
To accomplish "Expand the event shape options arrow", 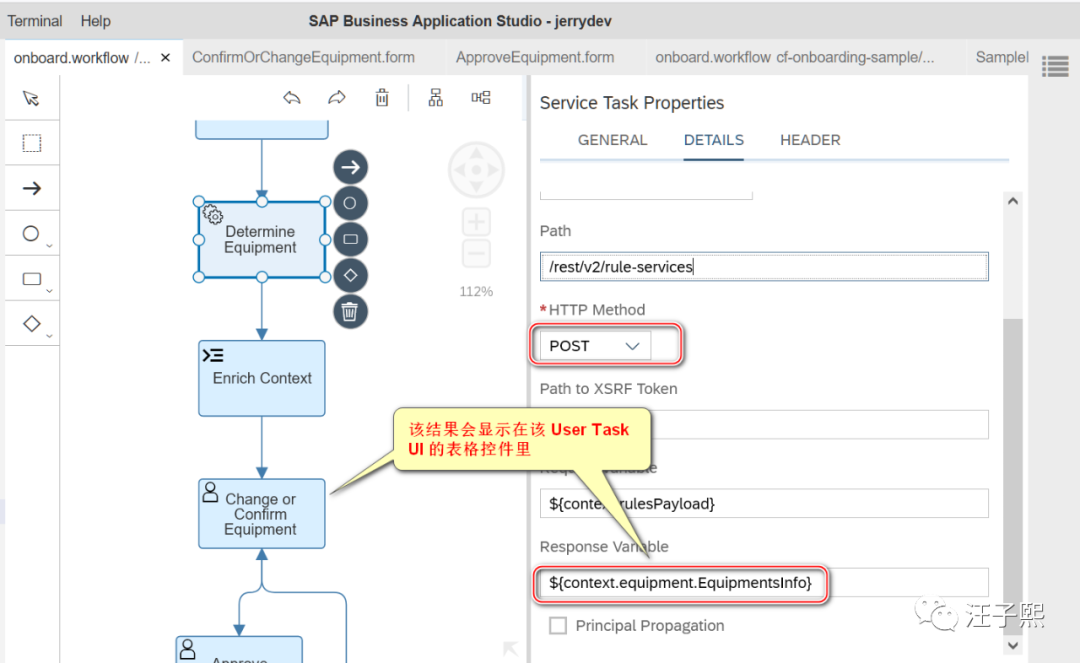I will coord(49,246).
